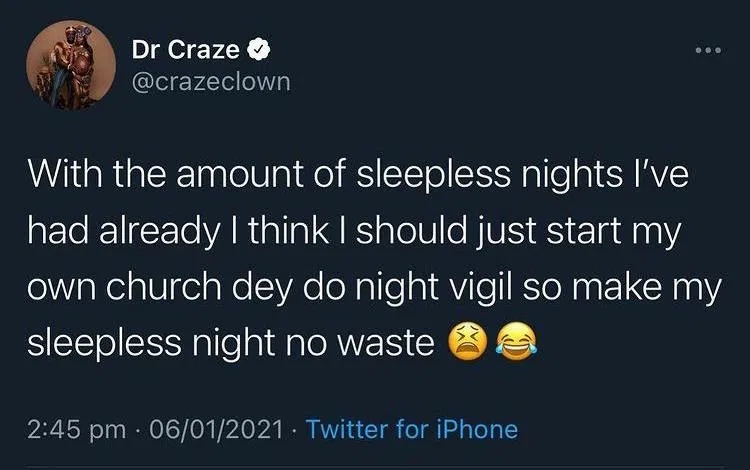Viewport: 750px width, 470px height.
Task: Open the @crazeclown handle
Action: pos(210,80)
